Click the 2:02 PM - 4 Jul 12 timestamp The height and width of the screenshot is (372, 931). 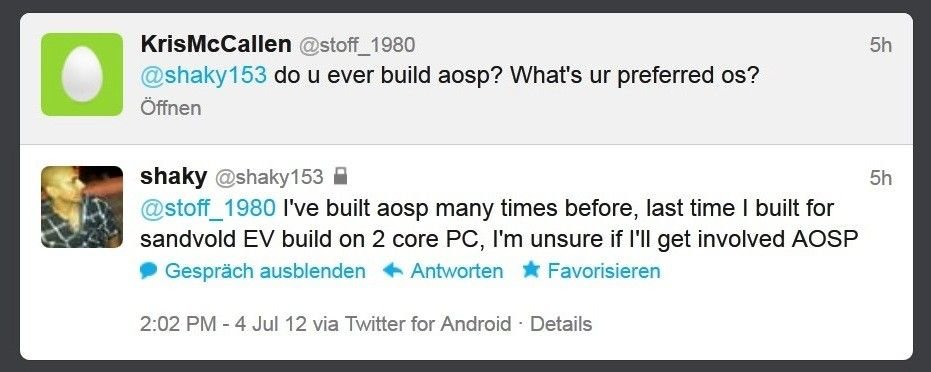click(223, 324)
